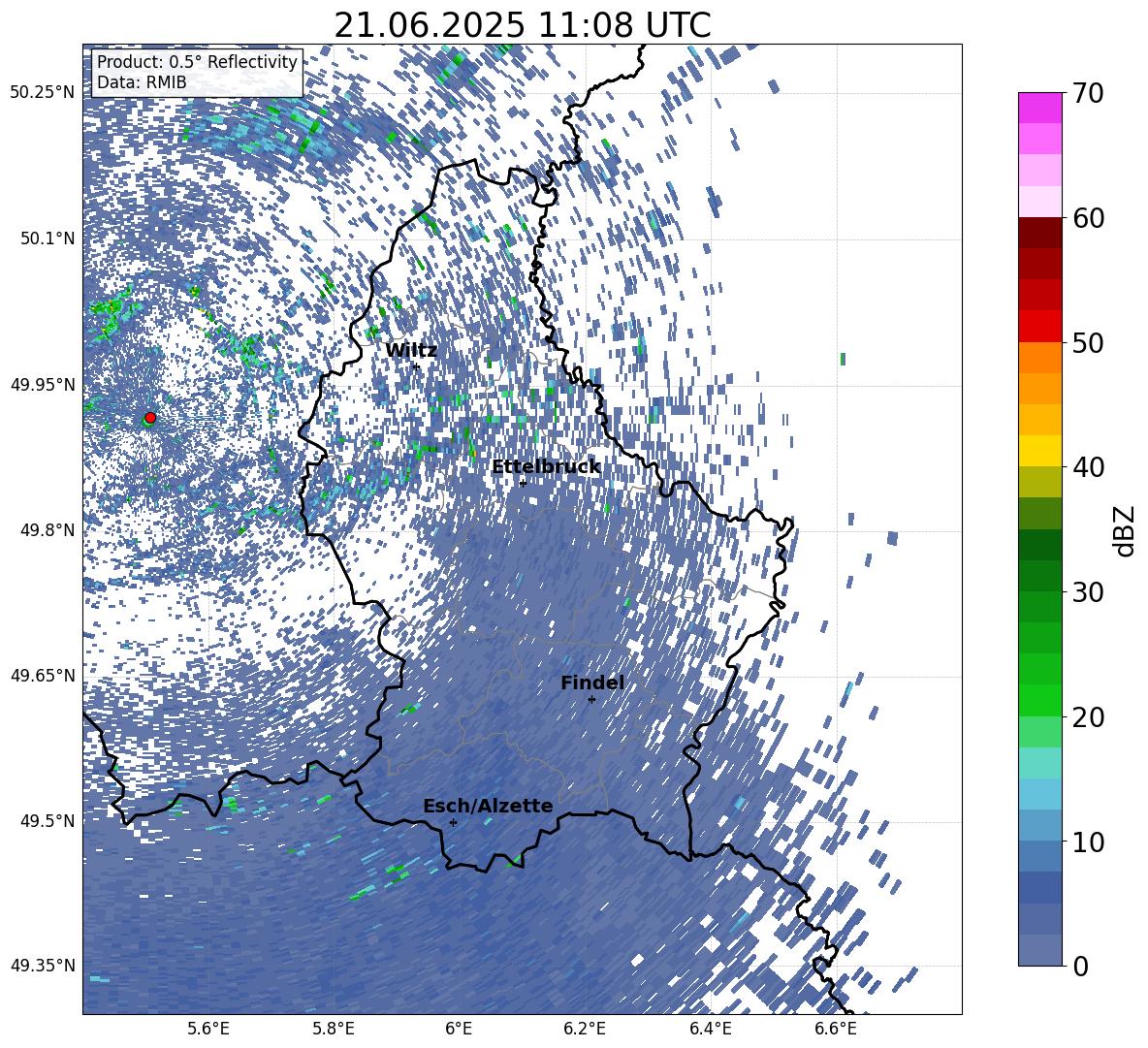Image resolution: width=1148 pixels, height=1048 pixels.
Task: Click the cross marker below Wiltz
Action: click(x=416, y=366)
